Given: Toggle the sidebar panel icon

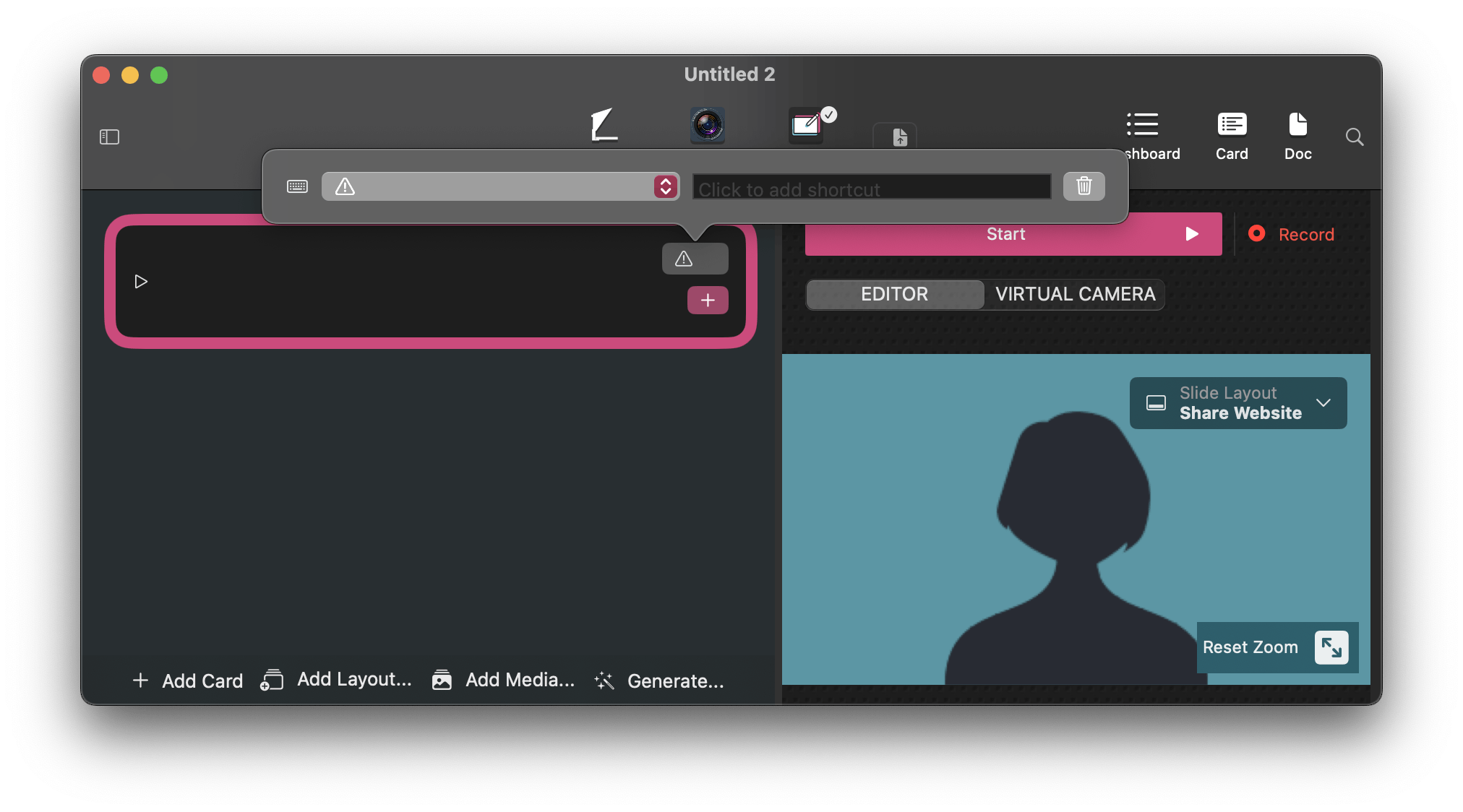Looking at the screenshot, I should point(109,137).
